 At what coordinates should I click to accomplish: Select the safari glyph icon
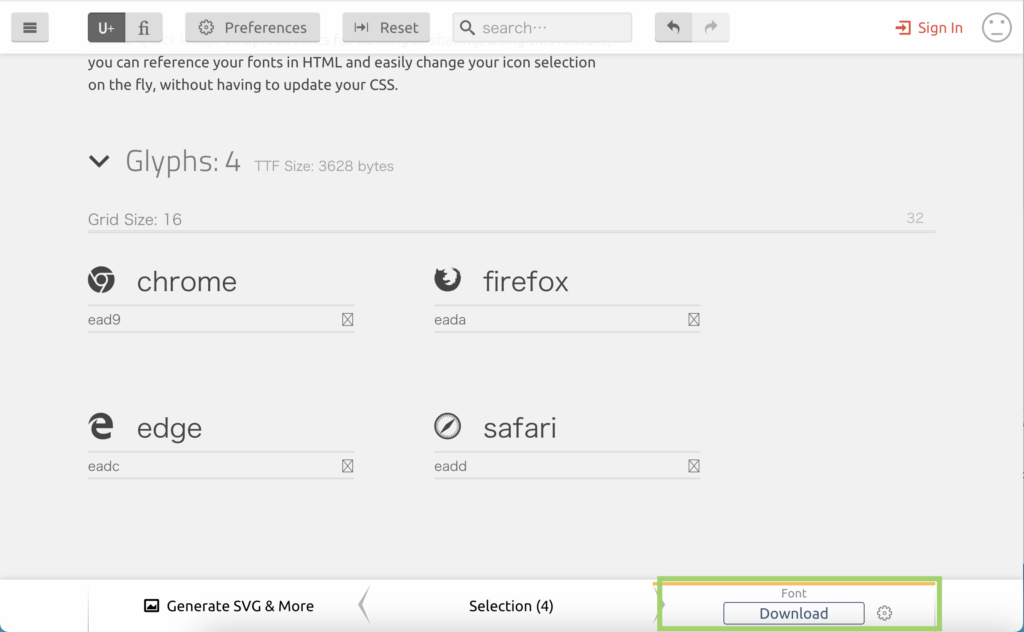click(447, 427)
